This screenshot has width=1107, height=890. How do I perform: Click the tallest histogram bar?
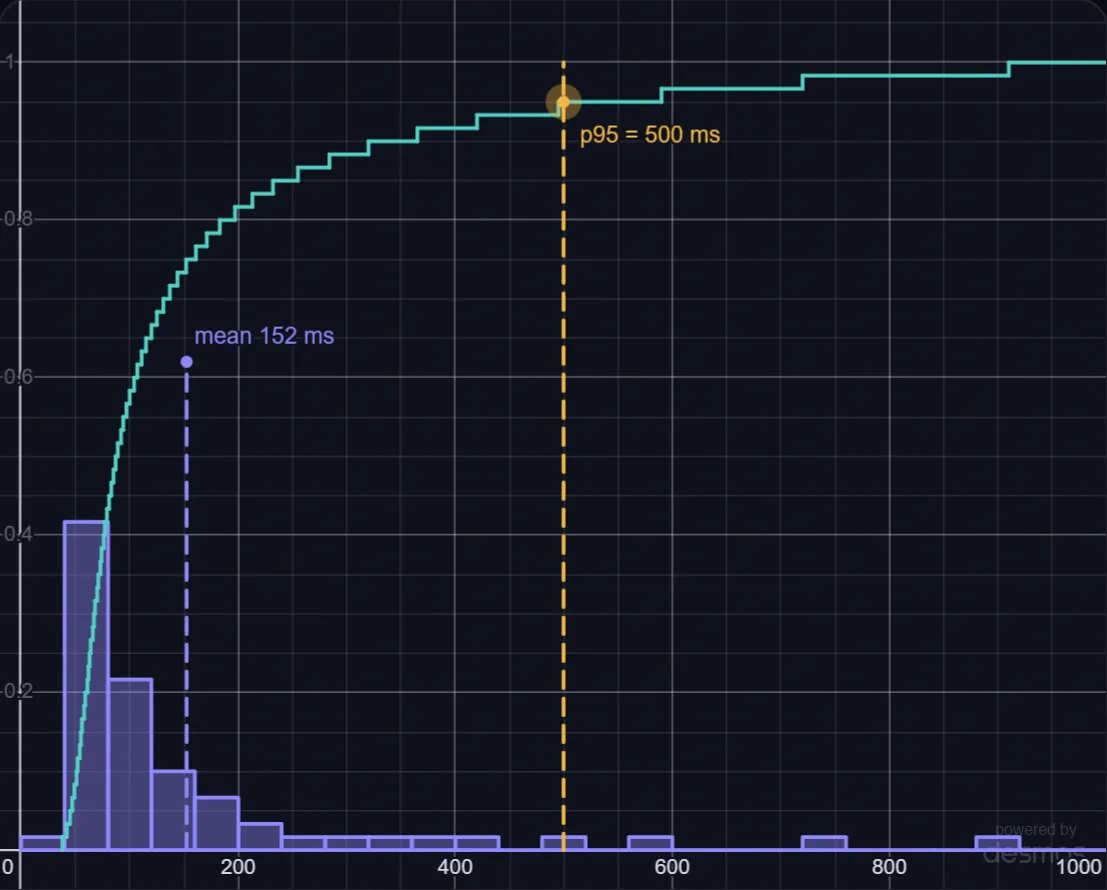(x=85, y=685)
